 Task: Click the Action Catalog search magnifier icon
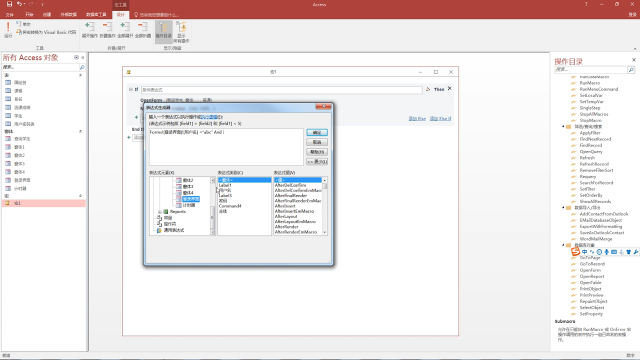coord(631,70)
